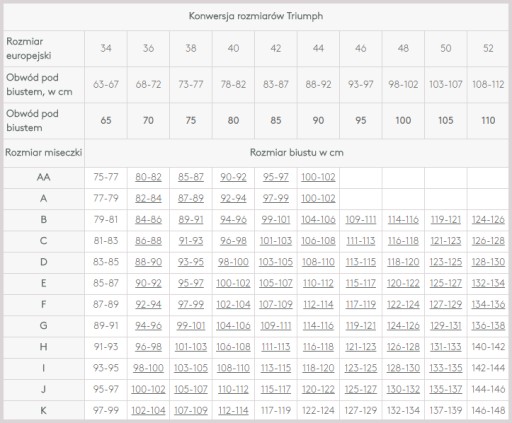The width and height of the screenshot is (512, 423).
Task: Open the 126-128 link in row C
Action: (488, 241)
